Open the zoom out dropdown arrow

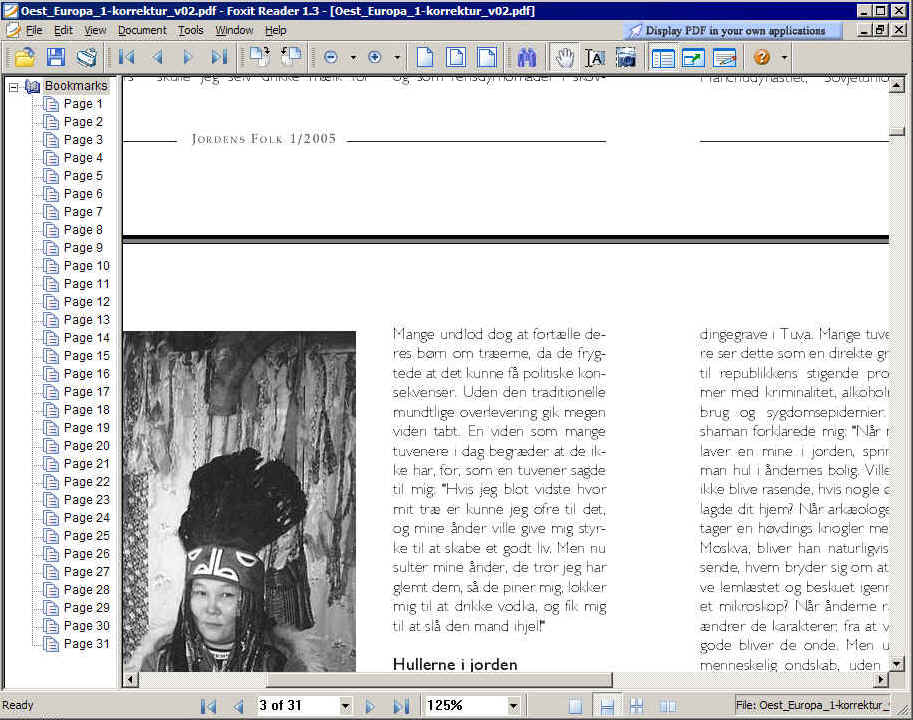(x=353, y=57)
